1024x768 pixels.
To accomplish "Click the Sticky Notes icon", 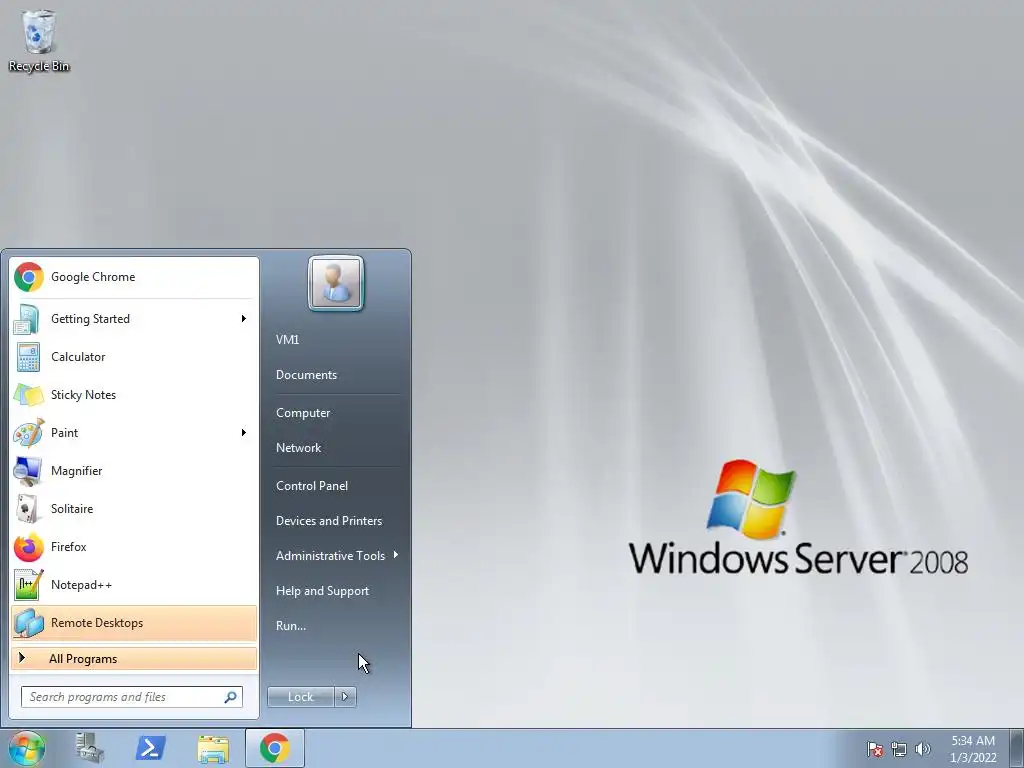I will [x=29, y=394].
